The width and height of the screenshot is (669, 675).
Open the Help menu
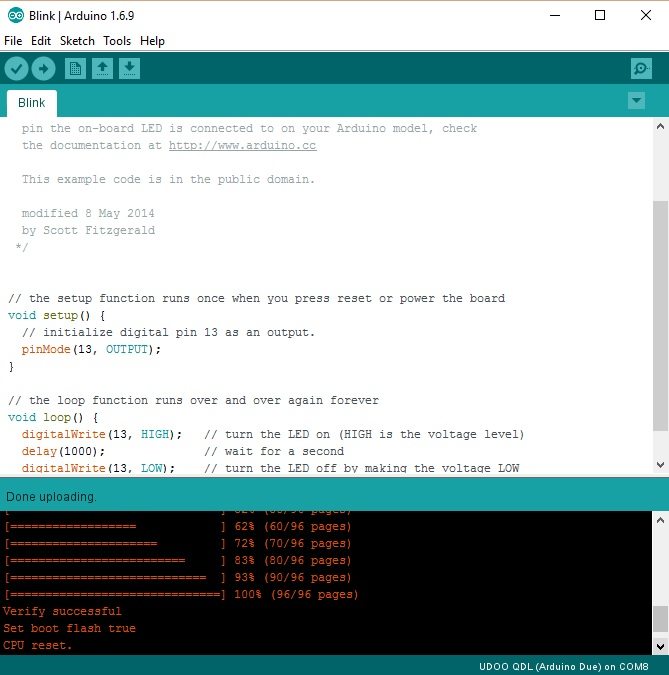click(x=152, y=41)
